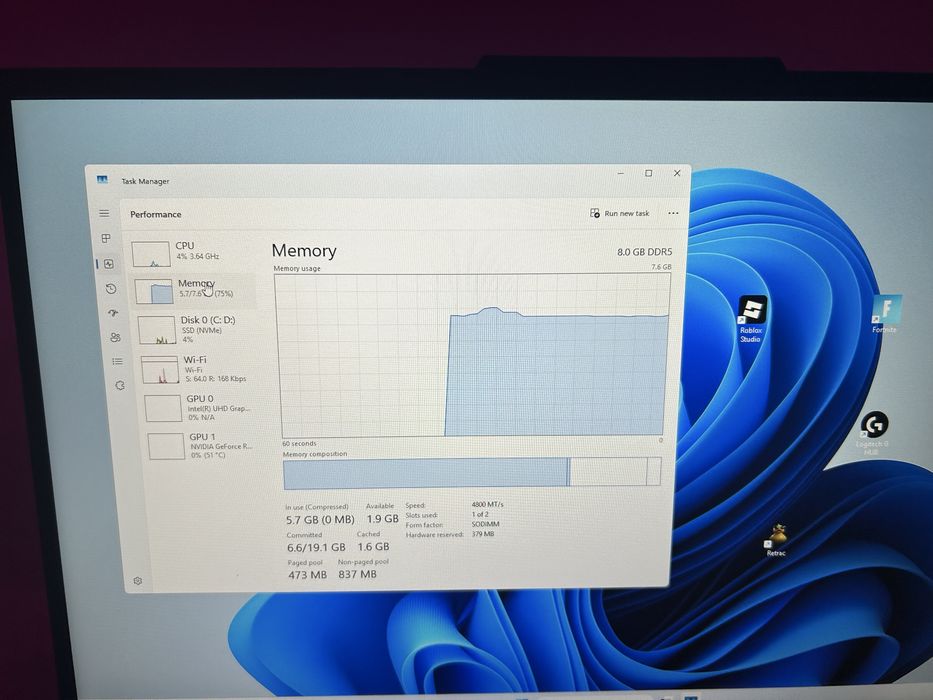The image size is (933, 700).
Task: Minimize the Task Manager window
Action: point(621,173)
